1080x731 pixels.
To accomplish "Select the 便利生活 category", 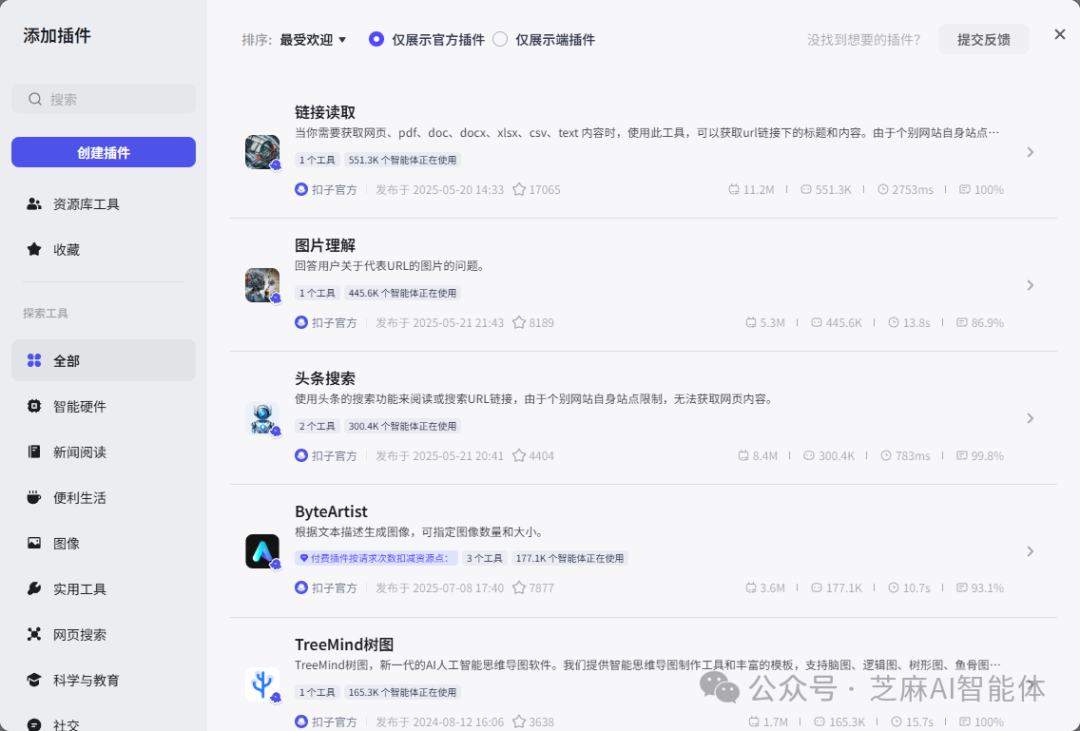I will pos(103,497).
